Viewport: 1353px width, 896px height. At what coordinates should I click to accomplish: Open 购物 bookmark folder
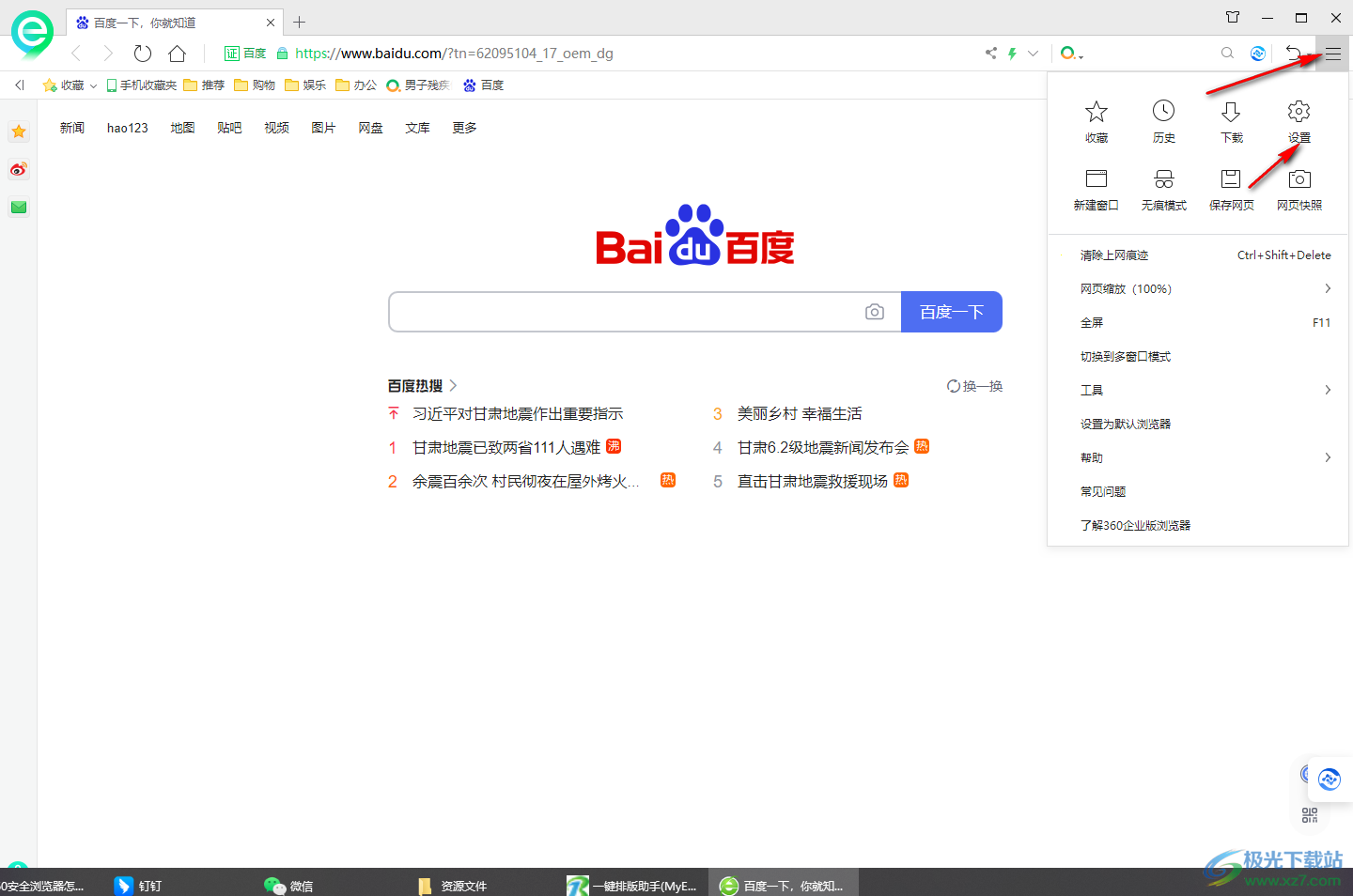click(x=255, y=85)
